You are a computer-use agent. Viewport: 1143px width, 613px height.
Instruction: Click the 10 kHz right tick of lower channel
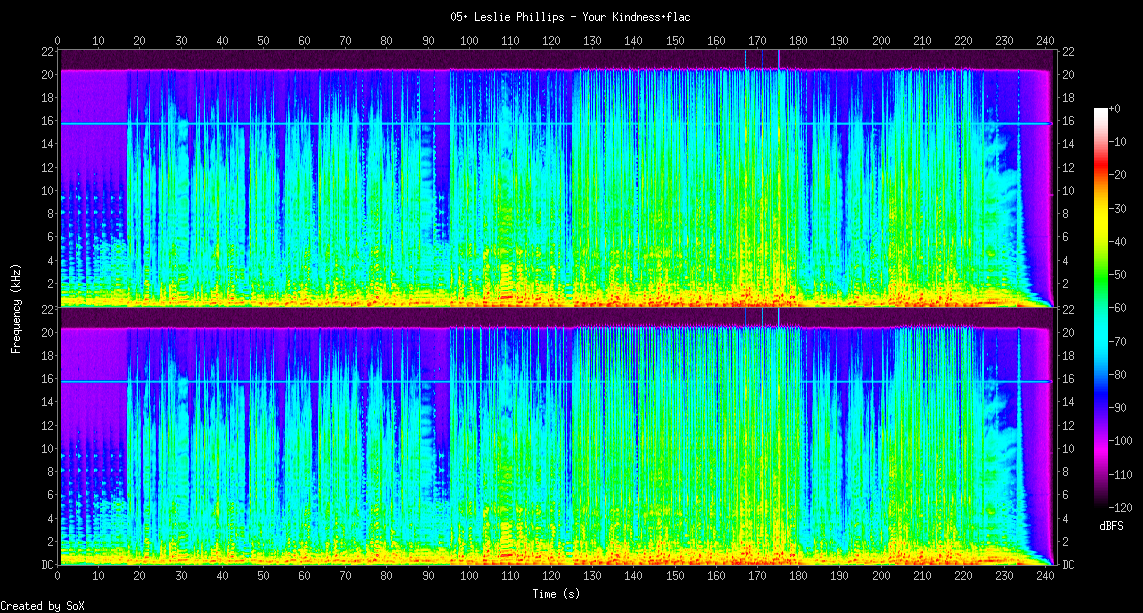[x=1068, y=448]
